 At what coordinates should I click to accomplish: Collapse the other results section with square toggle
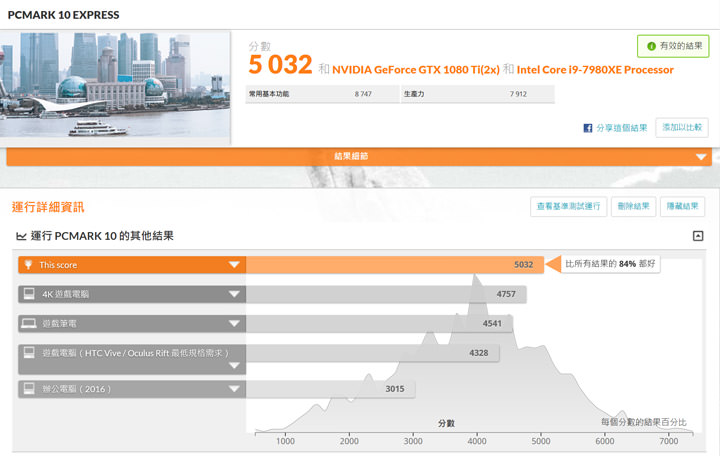(x=698, y=236)
